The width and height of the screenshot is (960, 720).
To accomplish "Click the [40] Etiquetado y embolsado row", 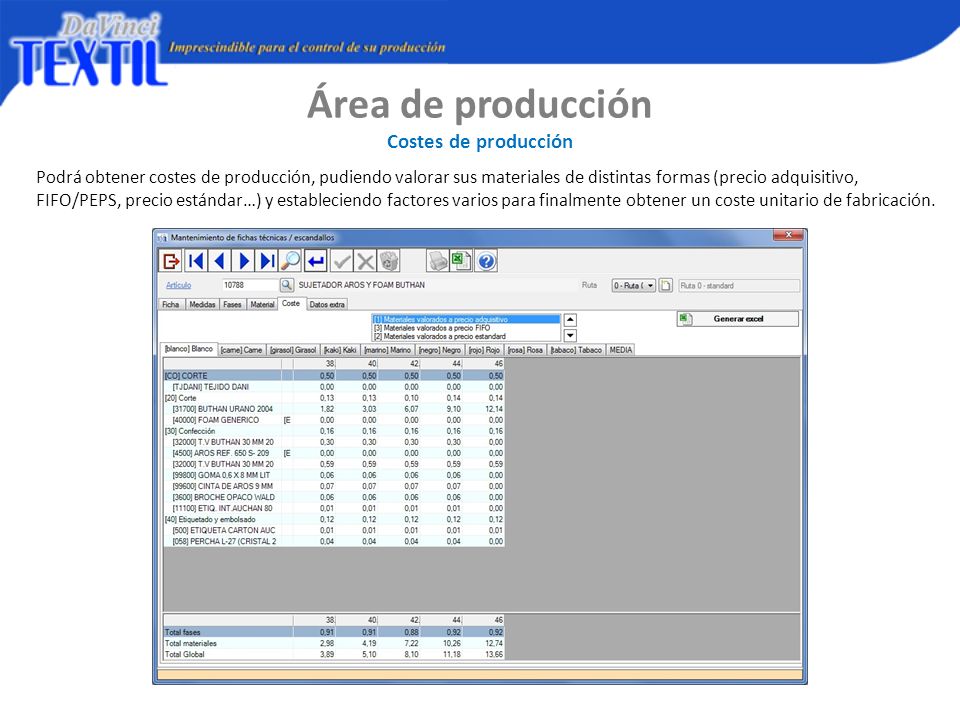I will pos(334,519).
